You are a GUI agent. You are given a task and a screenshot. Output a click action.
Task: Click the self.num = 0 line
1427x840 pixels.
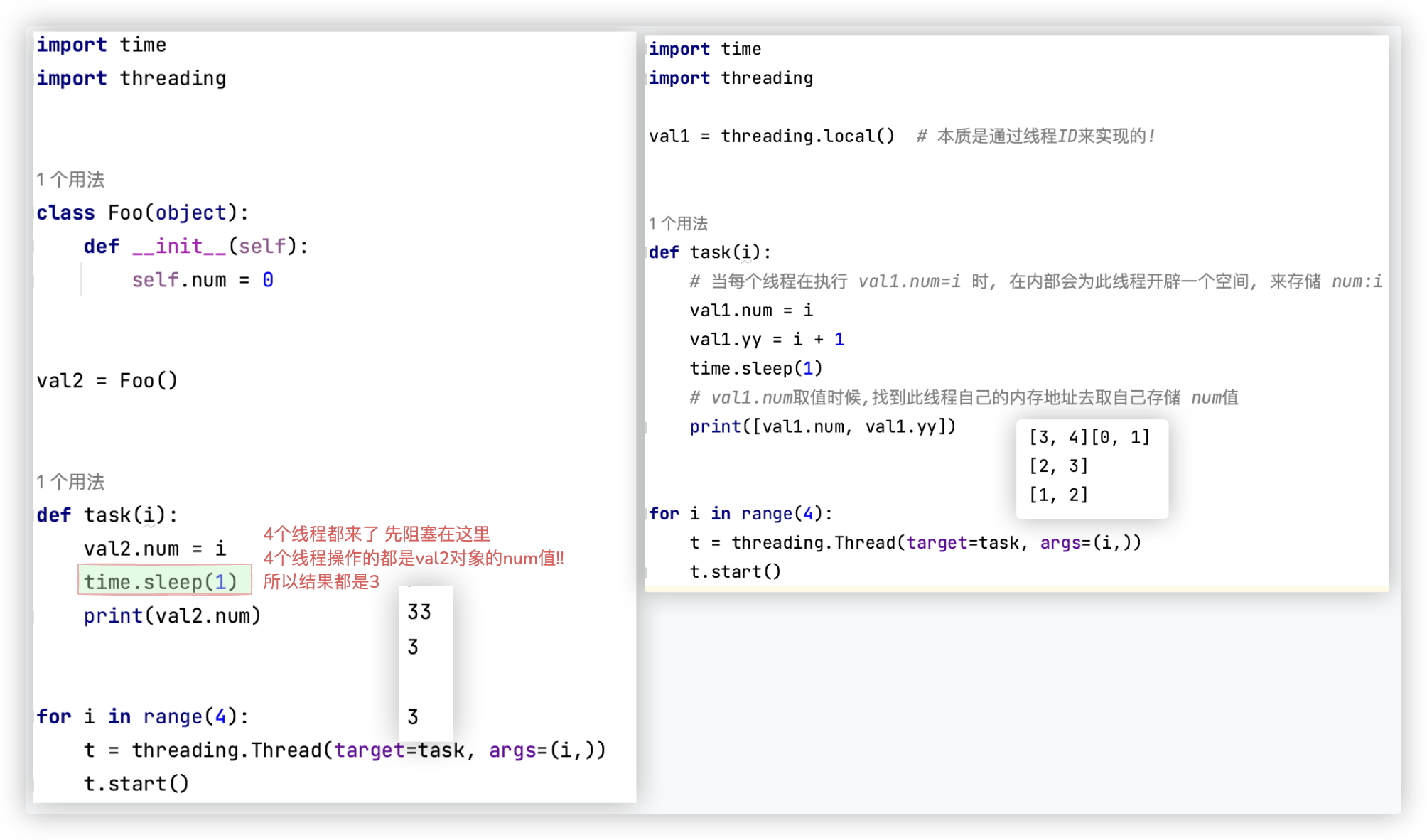(x=202, y=280)
